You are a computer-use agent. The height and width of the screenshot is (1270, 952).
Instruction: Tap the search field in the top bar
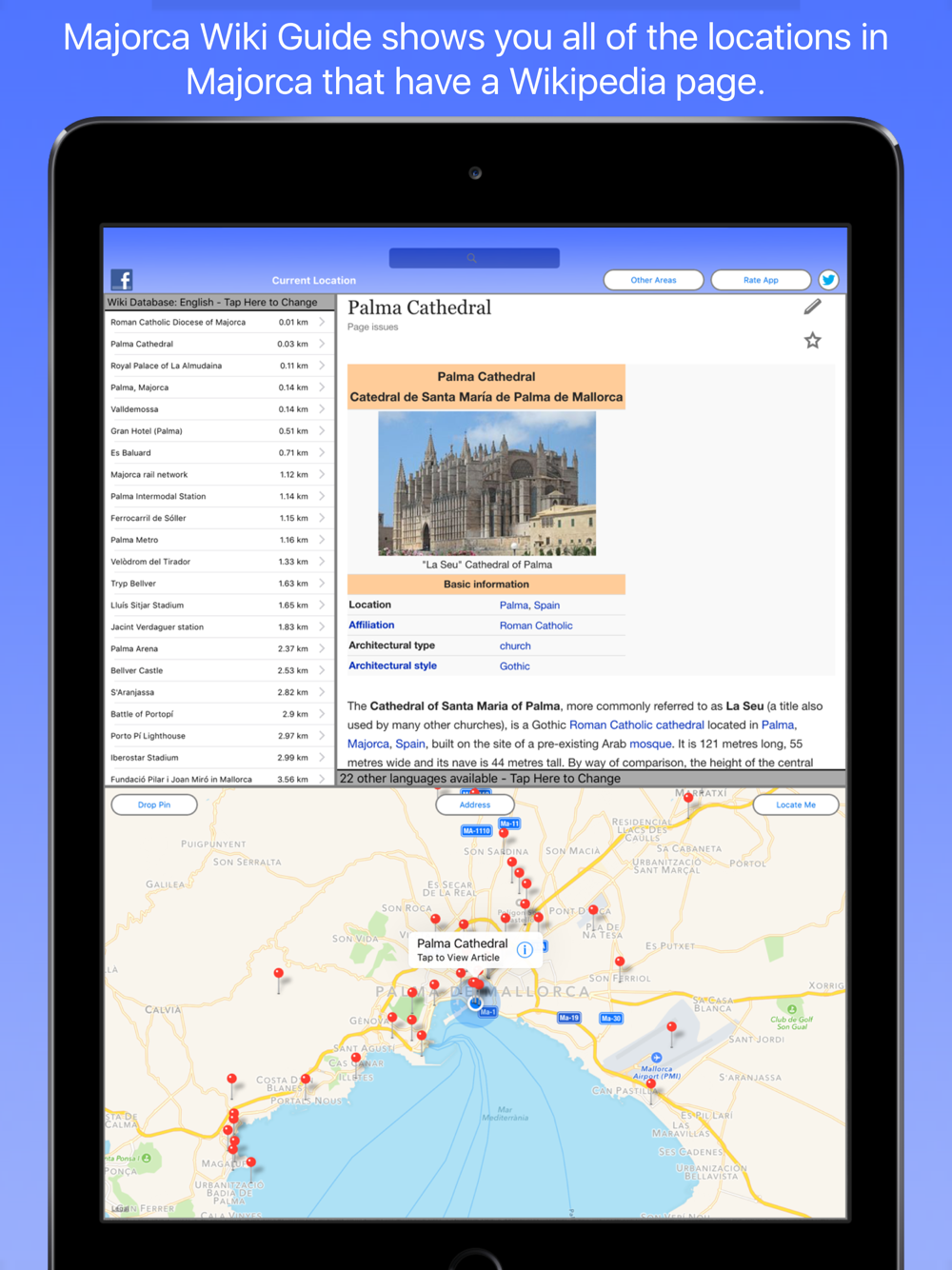click(474, 258)
